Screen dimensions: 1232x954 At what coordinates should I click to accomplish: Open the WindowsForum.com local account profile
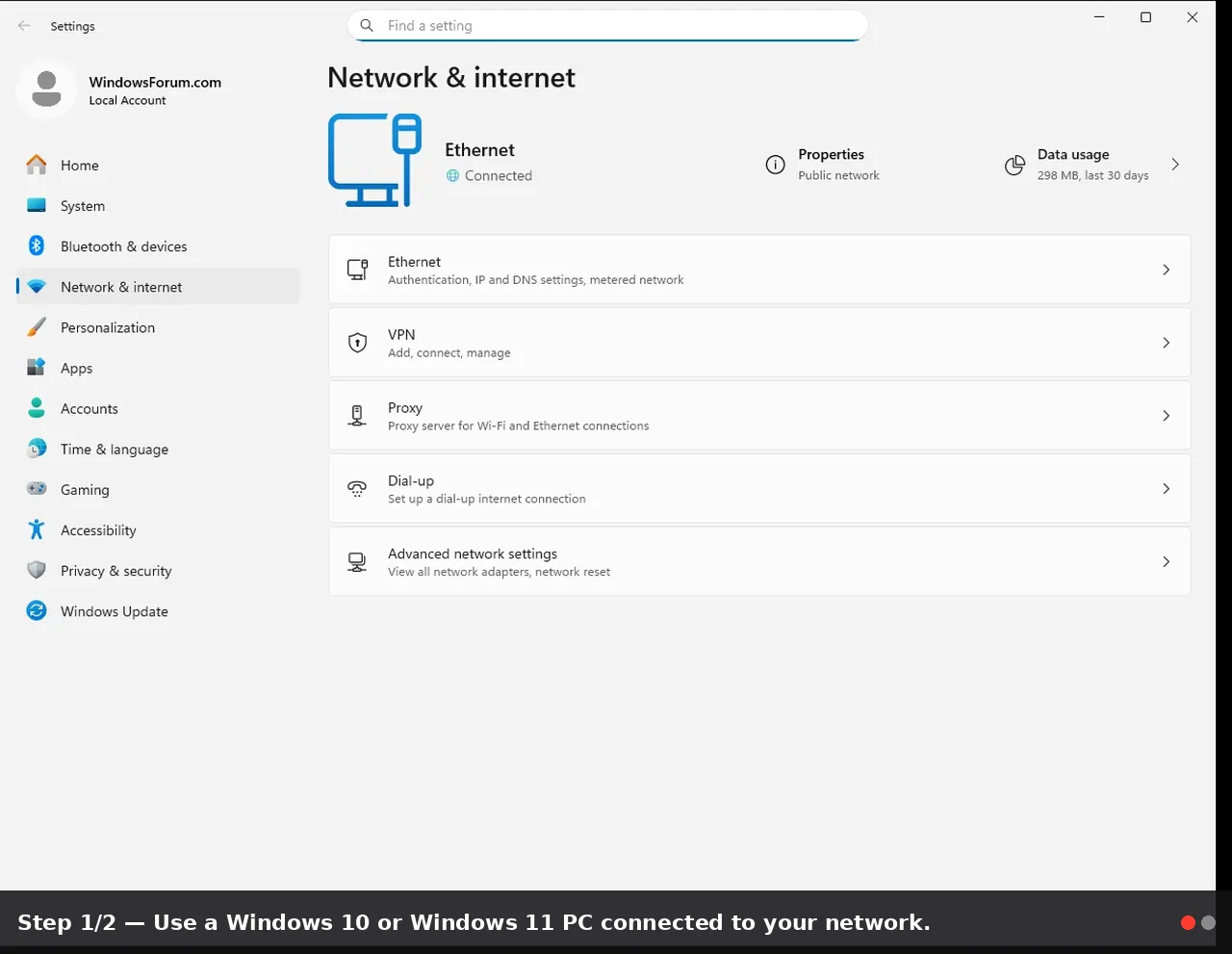click(120, 90)
